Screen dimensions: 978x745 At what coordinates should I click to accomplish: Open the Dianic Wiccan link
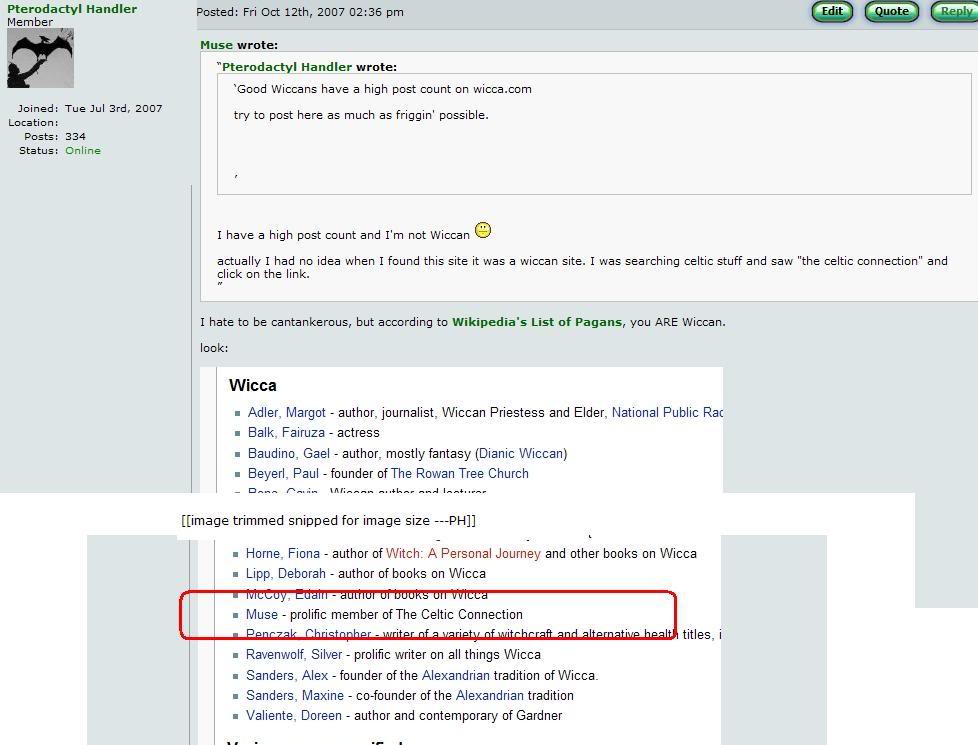(x=521, y=454)
